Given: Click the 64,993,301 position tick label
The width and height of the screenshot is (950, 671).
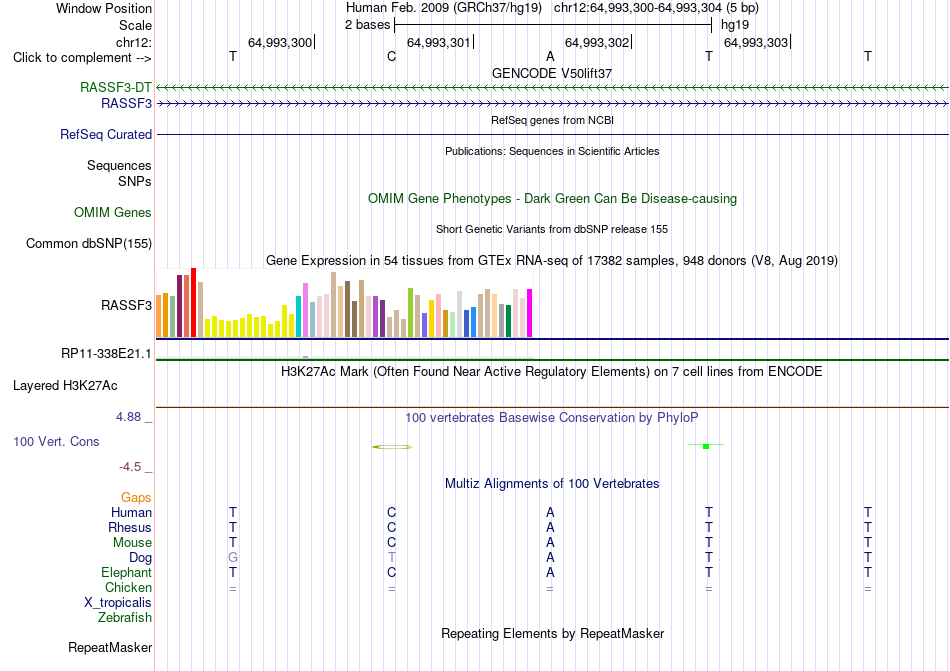Looking at the screenshot, I should pos(438,42).
